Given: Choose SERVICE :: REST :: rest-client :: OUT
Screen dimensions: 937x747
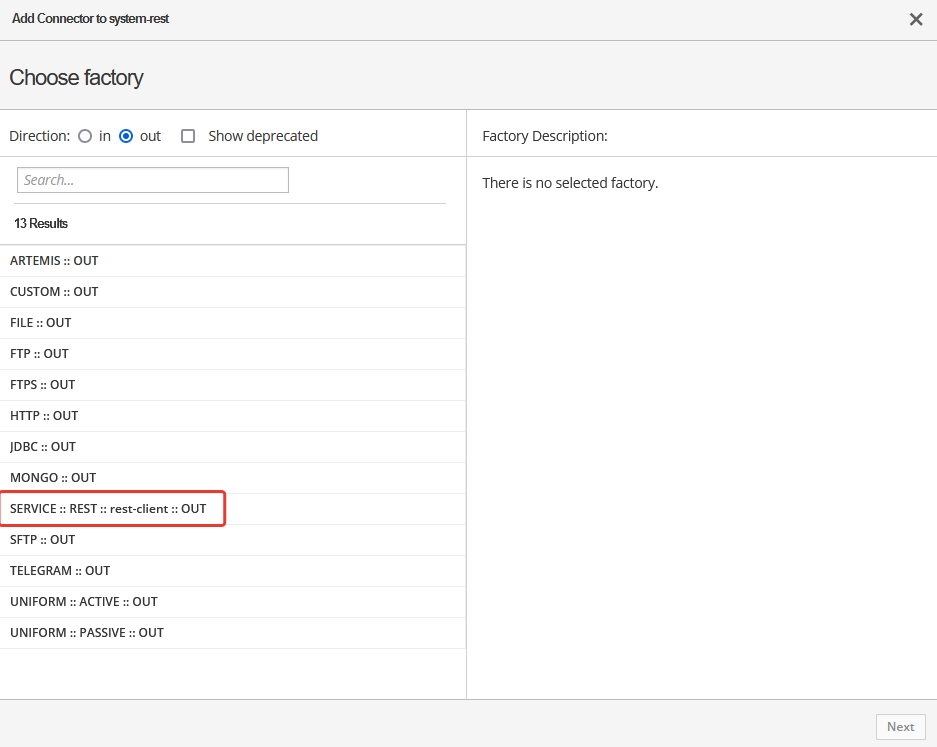Looking at the screenshot, I should [x=108, y=509].
